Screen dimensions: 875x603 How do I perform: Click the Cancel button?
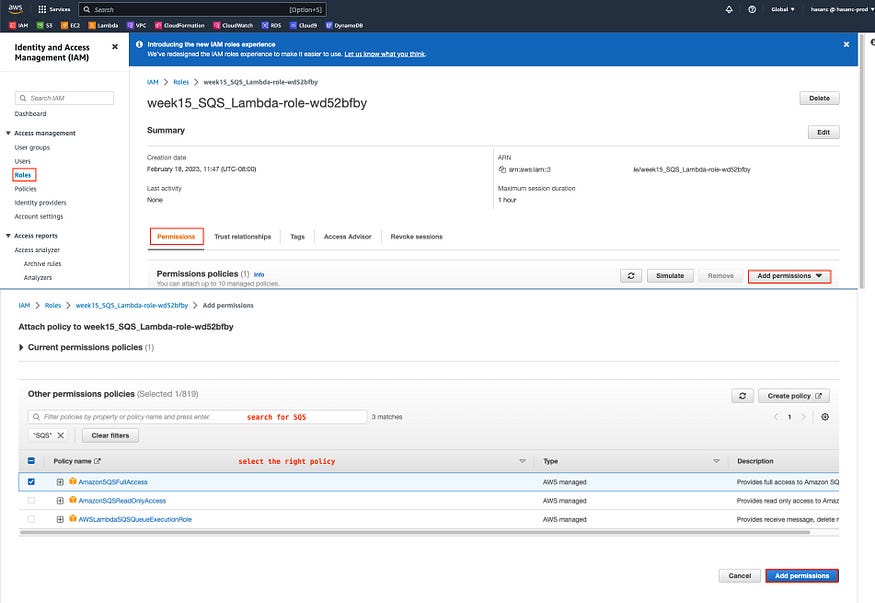(739, 576)
